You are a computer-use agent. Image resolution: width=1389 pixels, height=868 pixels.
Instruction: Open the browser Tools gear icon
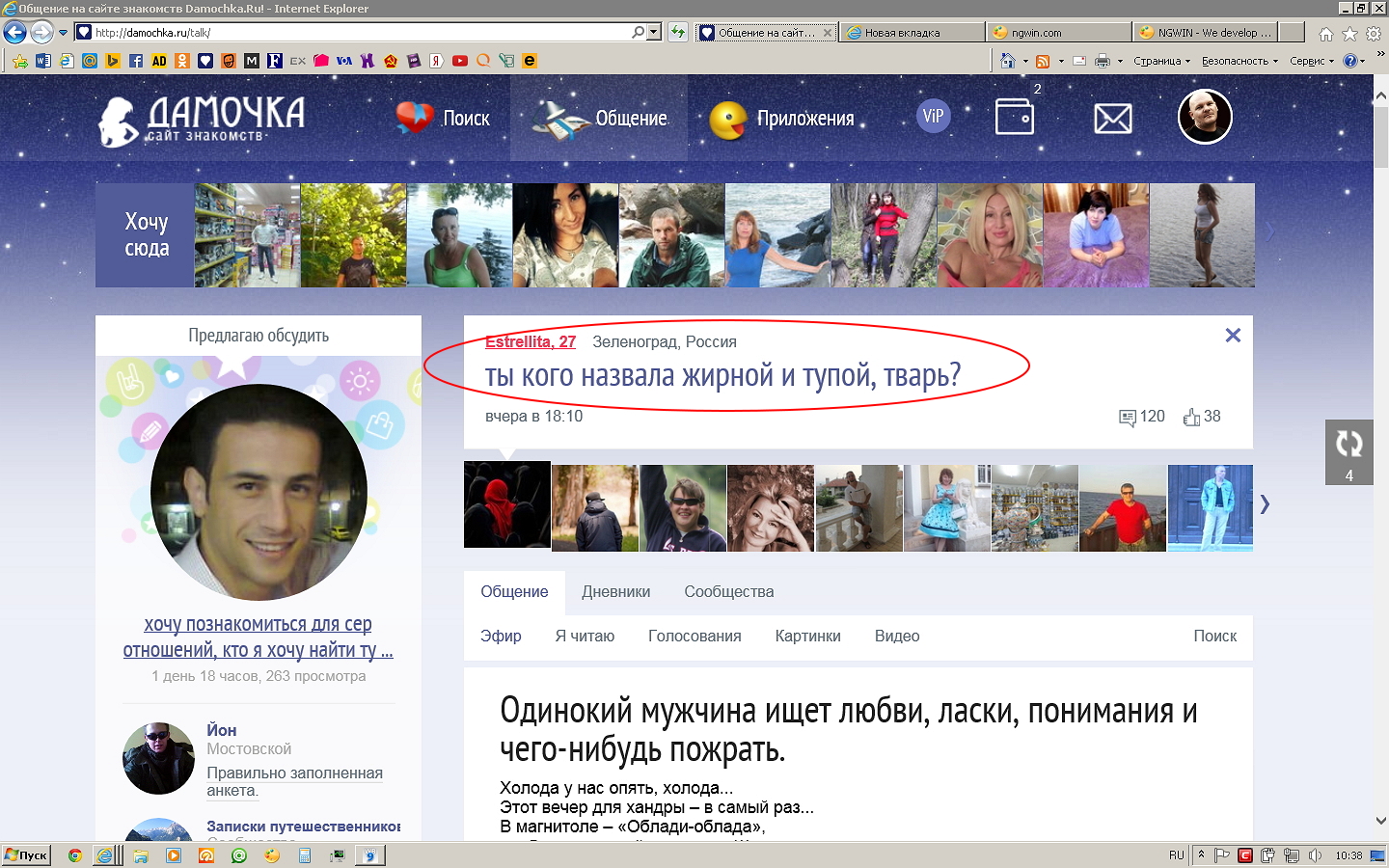pyautogui.click(x=1373, y=34)
